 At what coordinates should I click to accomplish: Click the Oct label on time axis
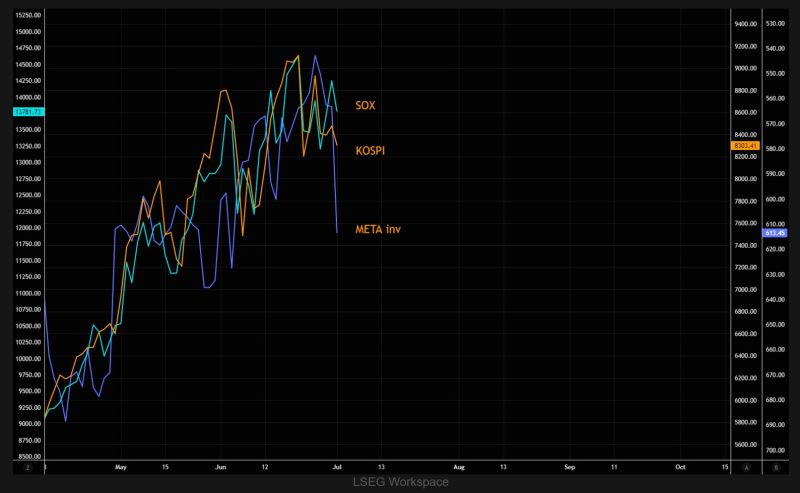point(680,467)
